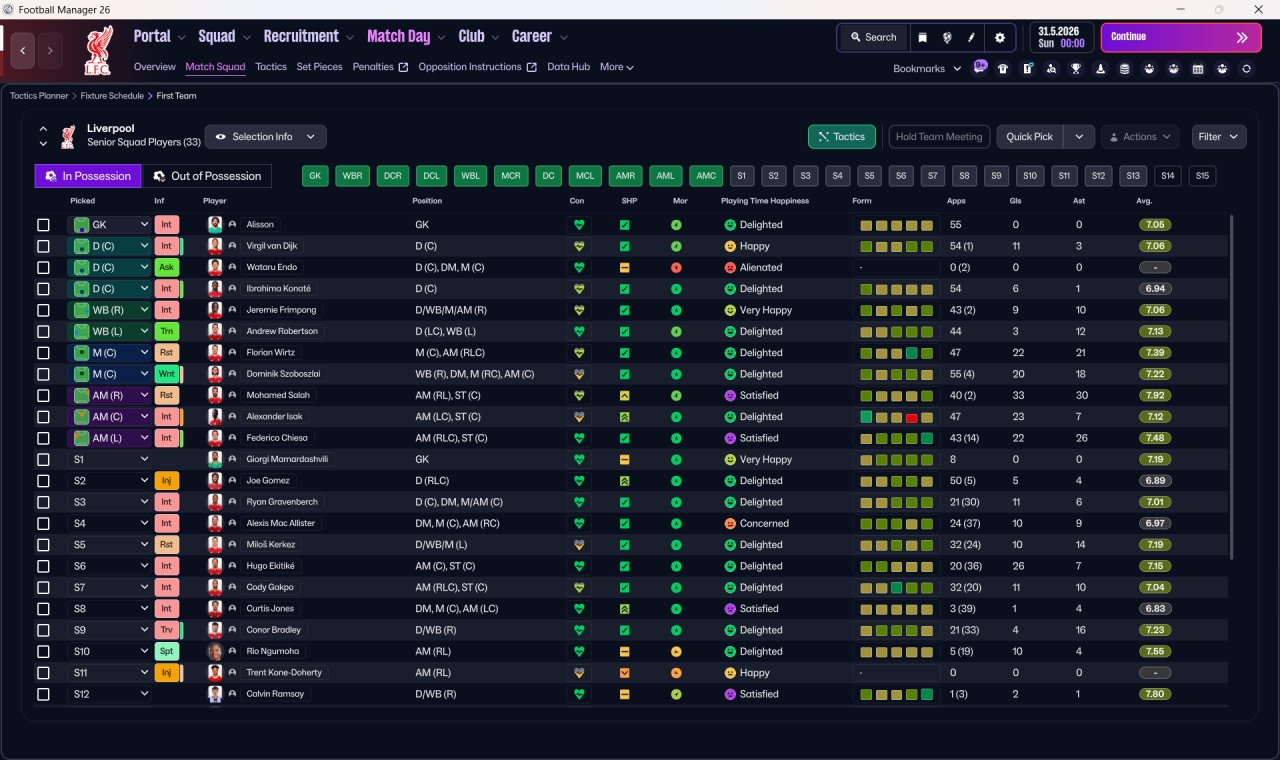This screenshot has width=1280, height=760.
Task: Click the player list vertical scrollbar
Action: (x=1231, y=387)
